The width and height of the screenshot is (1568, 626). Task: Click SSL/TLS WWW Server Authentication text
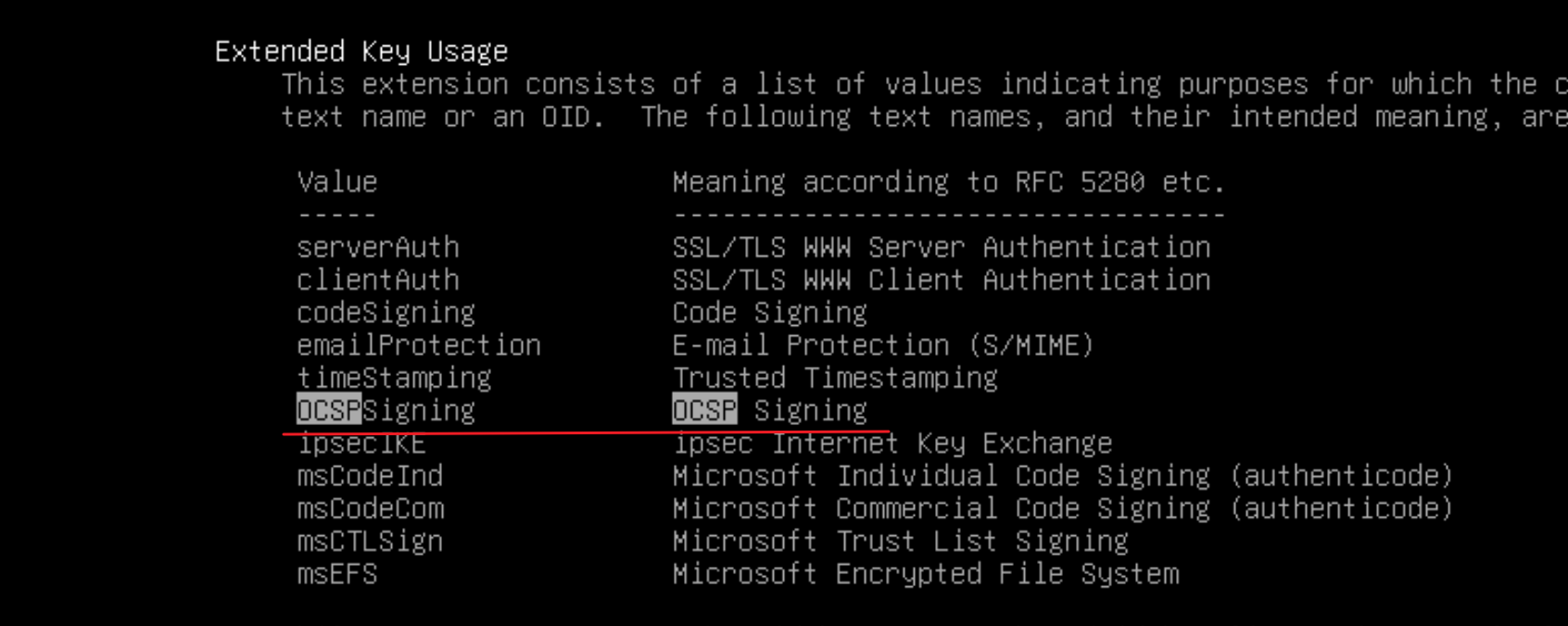[942, 247]
